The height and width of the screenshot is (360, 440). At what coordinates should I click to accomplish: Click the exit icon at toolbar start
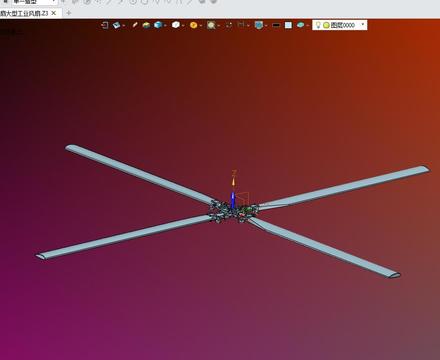tap(105, 25)
